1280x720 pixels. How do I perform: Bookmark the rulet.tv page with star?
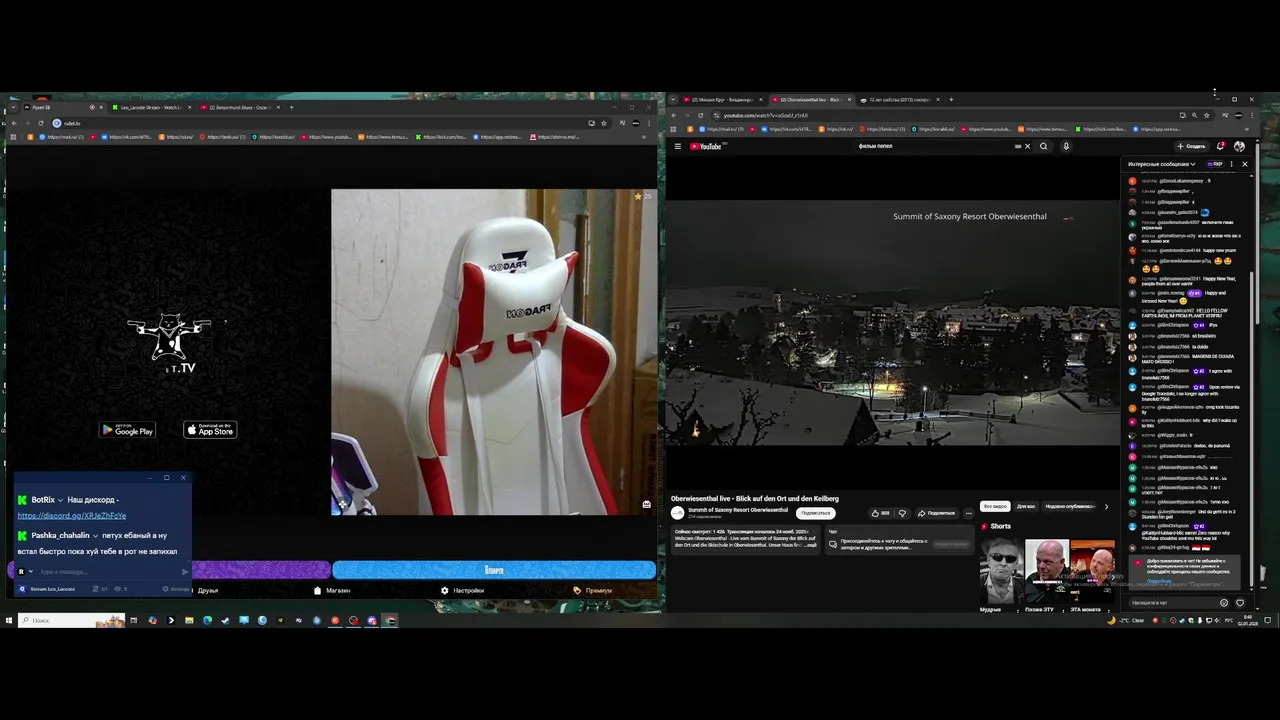click(x=603, y=123)
